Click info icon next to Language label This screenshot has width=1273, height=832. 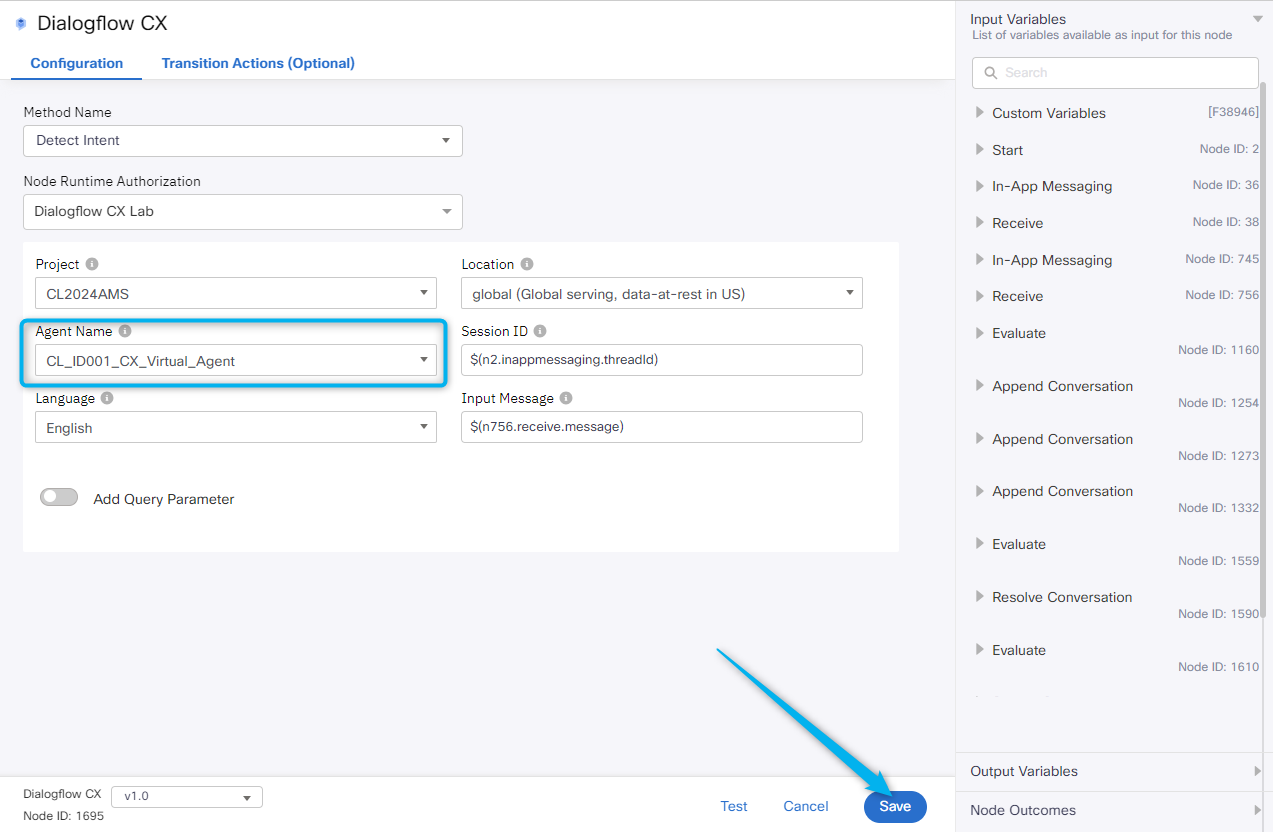pos(107,398)
